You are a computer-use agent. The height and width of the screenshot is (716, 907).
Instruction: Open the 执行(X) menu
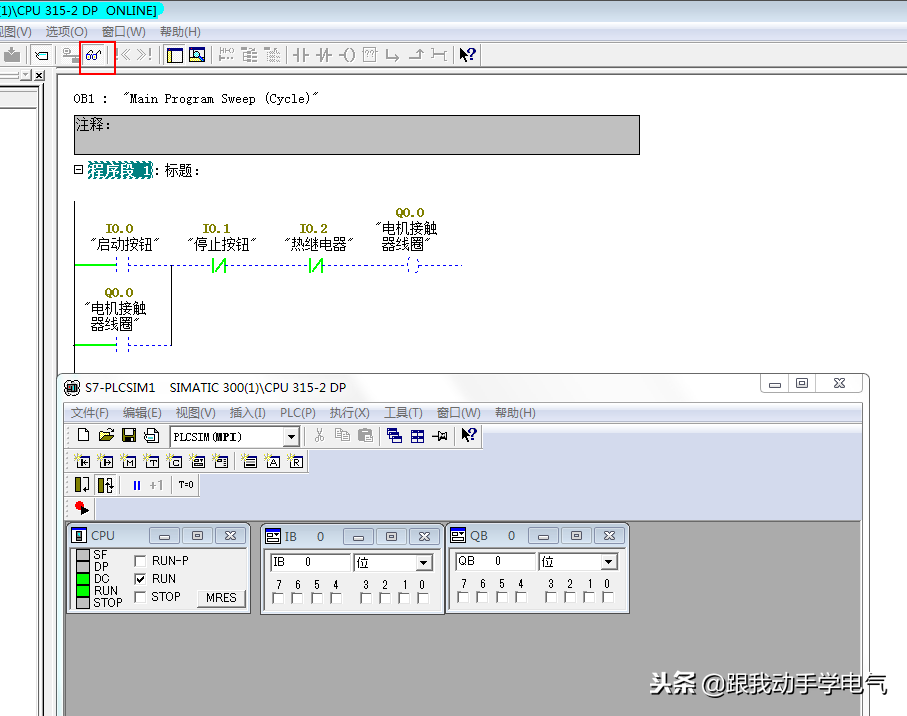click(349, 413)
